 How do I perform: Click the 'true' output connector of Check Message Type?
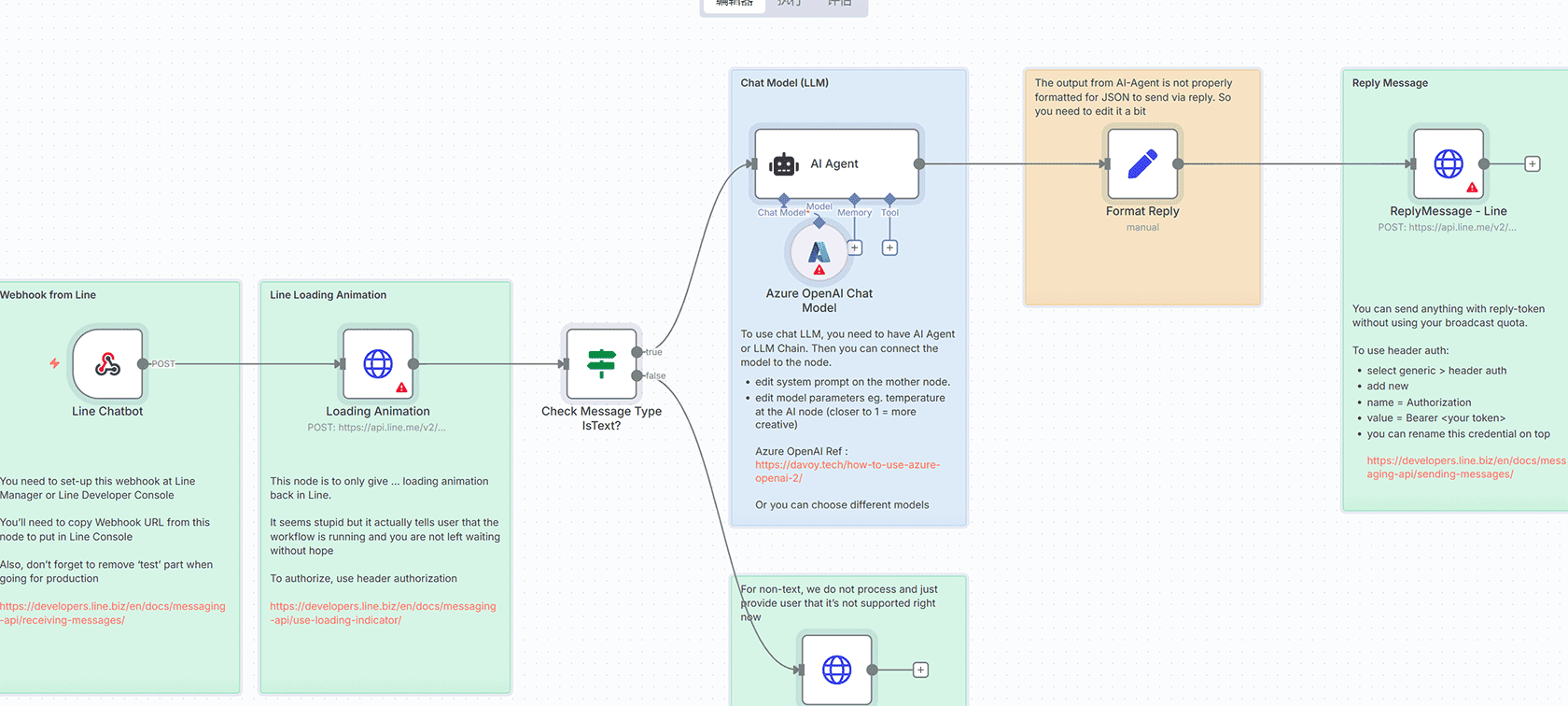(637, 352)
